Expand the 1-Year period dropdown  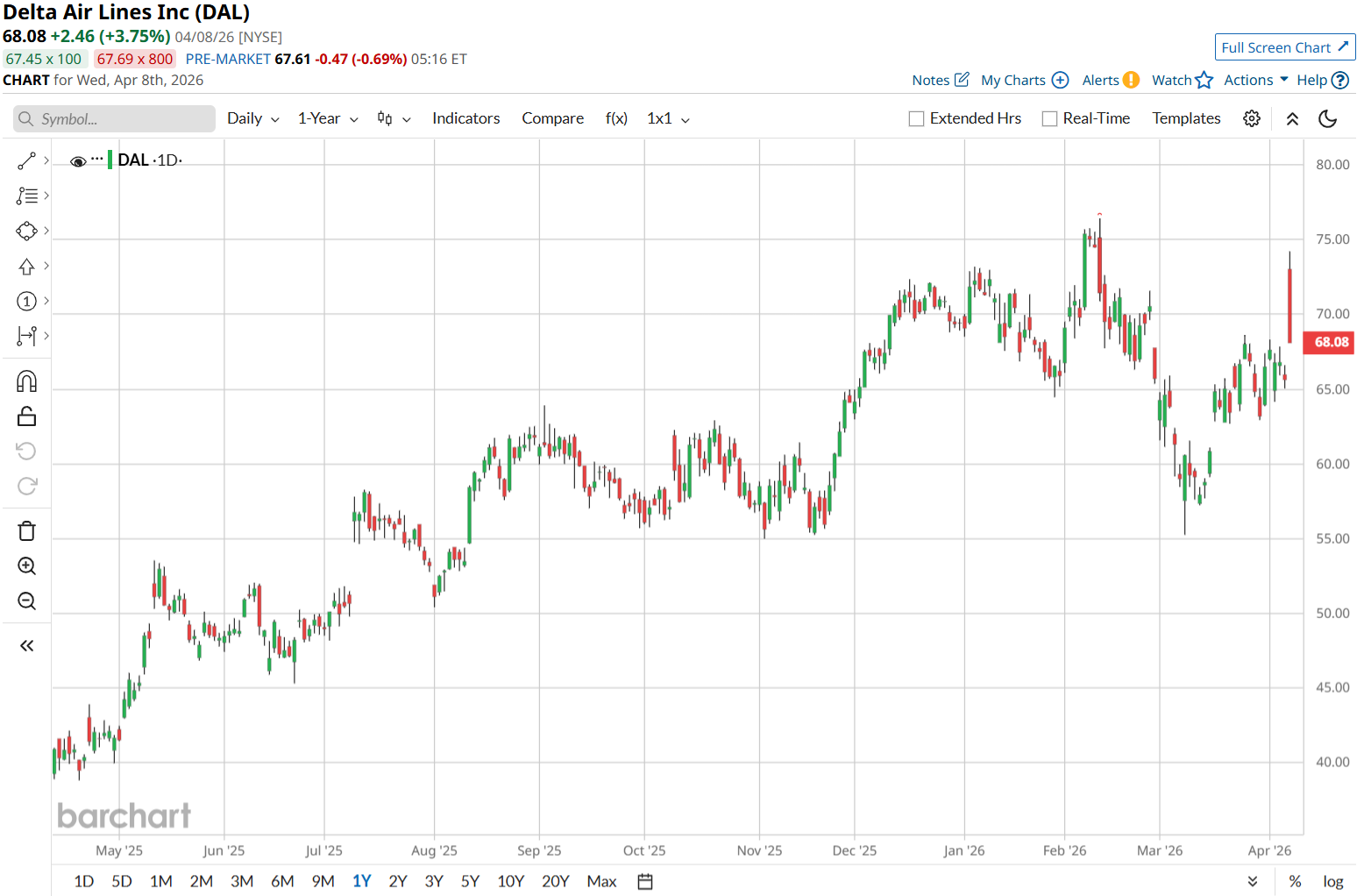pos(328,118)
